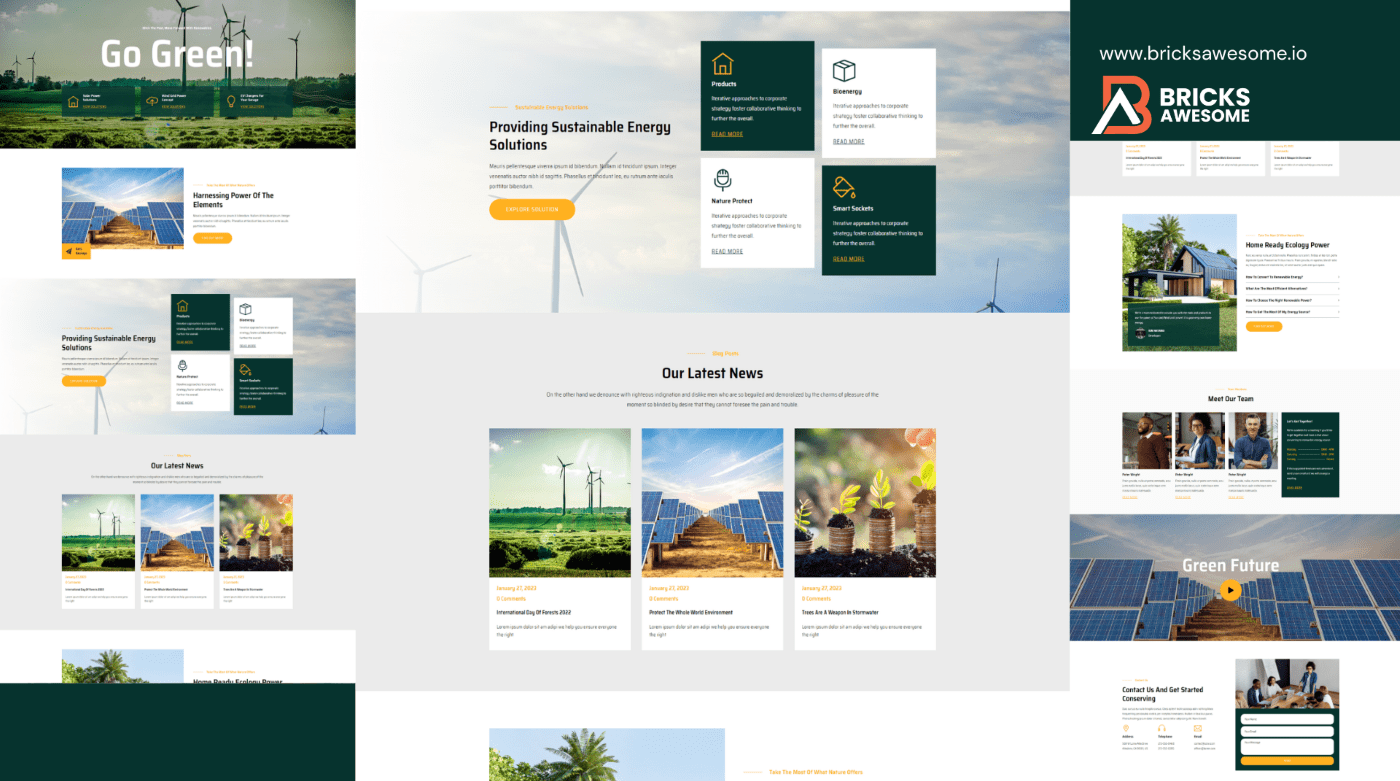This screenshot has height=781, width=1400.
Task: Click the envelope icon above Email details
Action: coord(1198,728)
